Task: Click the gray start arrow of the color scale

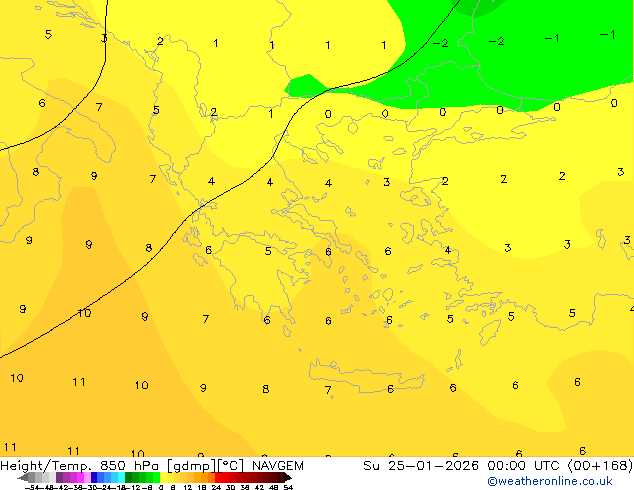Action: [x=23, y=477]
